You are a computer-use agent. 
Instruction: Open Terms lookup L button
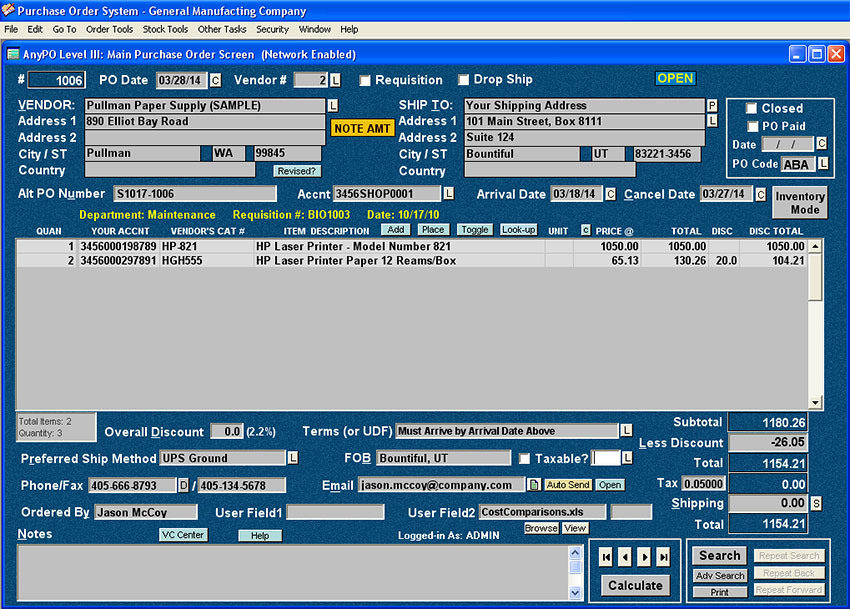tap(626, 431)
